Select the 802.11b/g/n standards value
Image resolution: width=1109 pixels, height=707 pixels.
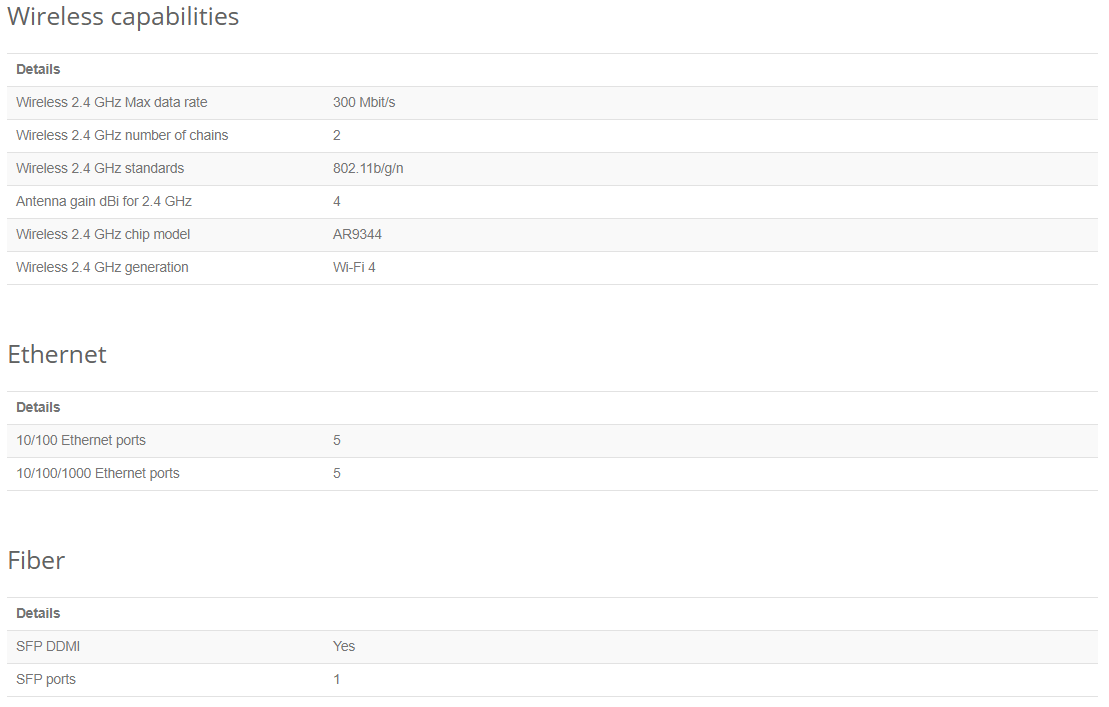point(368,168)
